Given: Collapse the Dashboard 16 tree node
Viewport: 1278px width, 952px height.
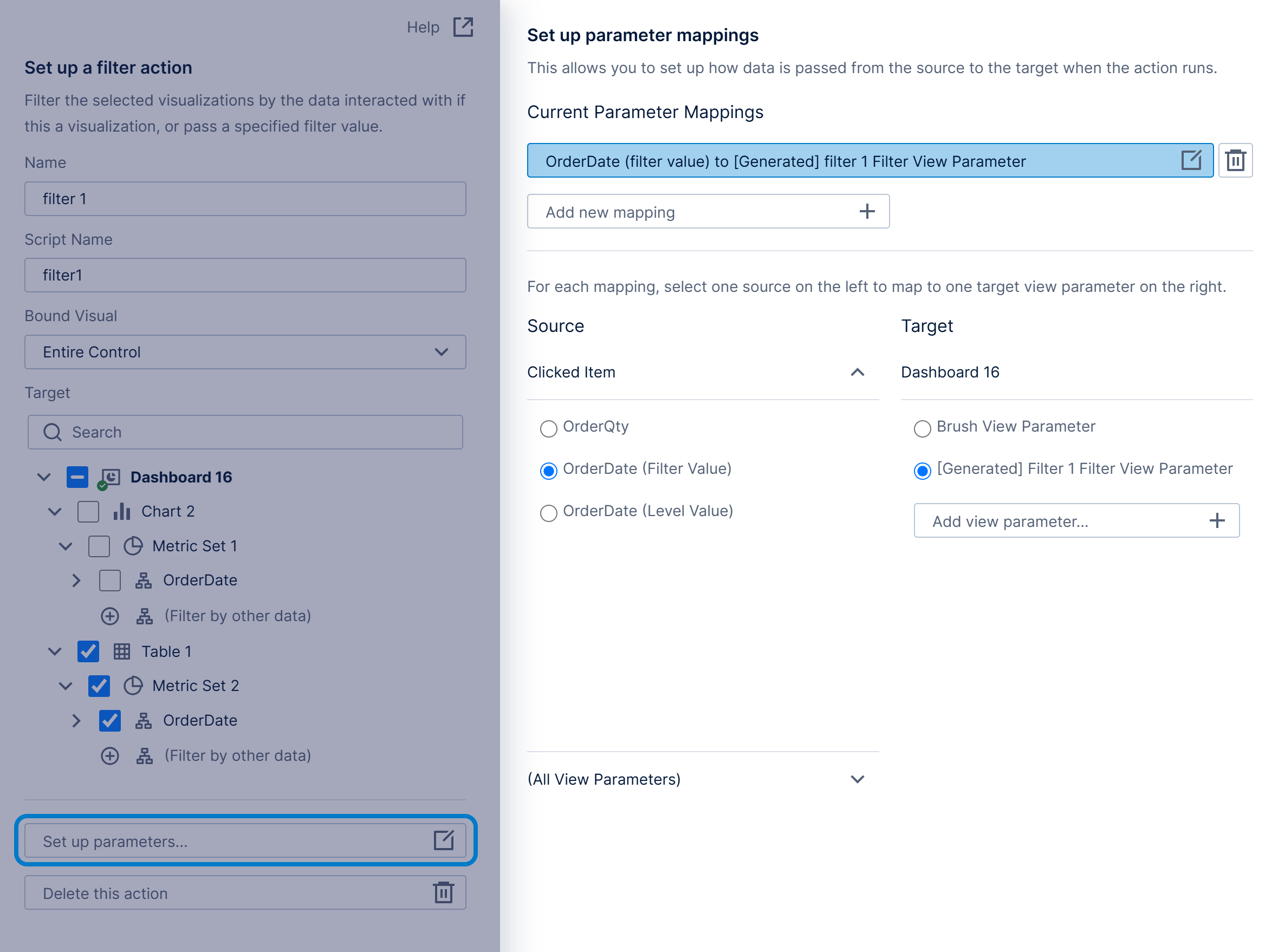Looking at the screenshot, I should (44, 477).
